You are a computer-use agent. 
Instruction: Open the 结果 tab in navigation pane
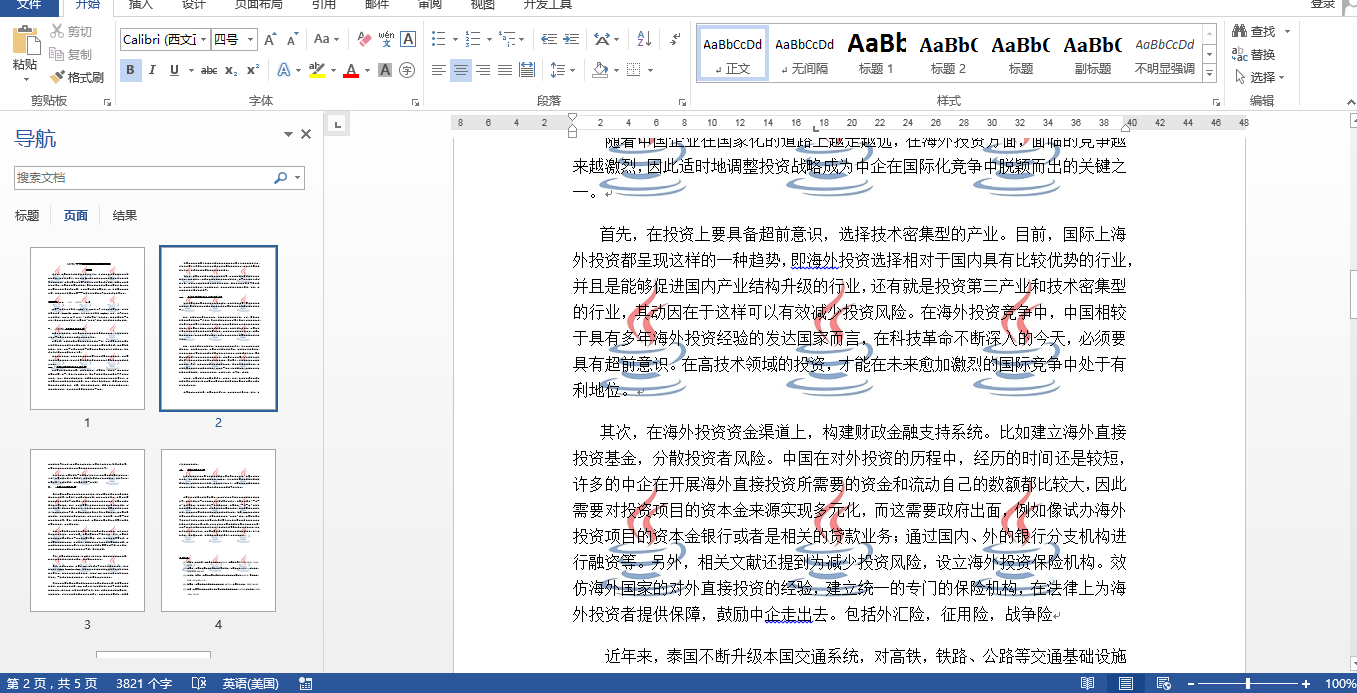125,216
